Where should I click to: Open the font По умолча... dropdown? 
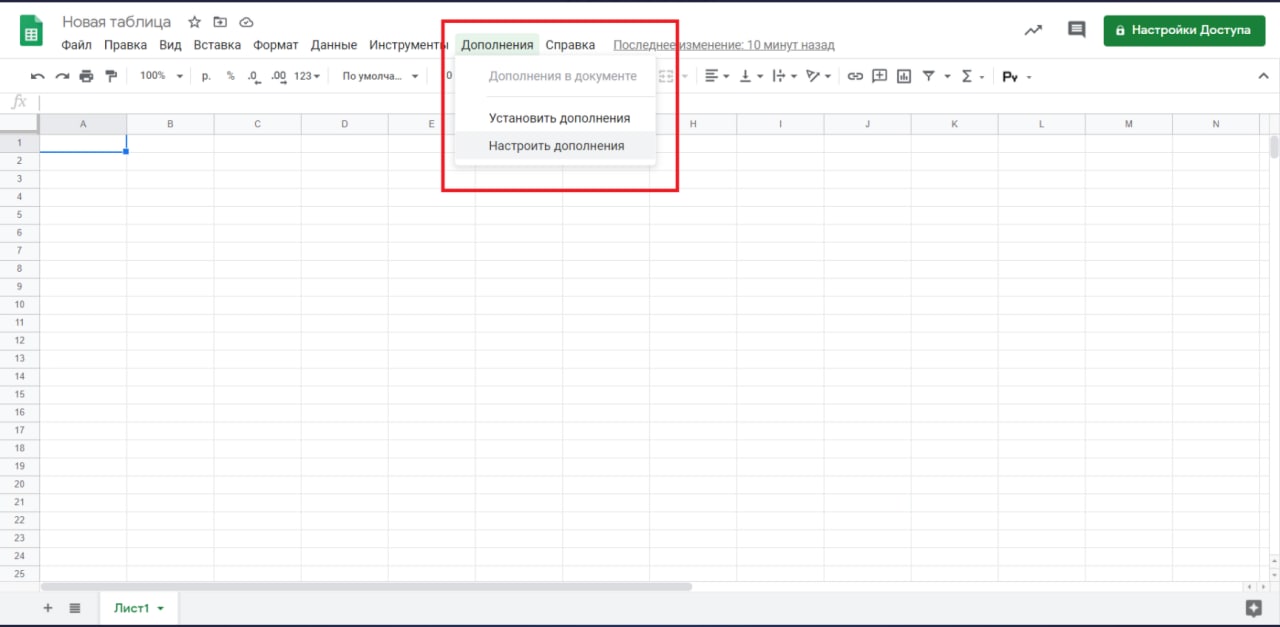381,76
